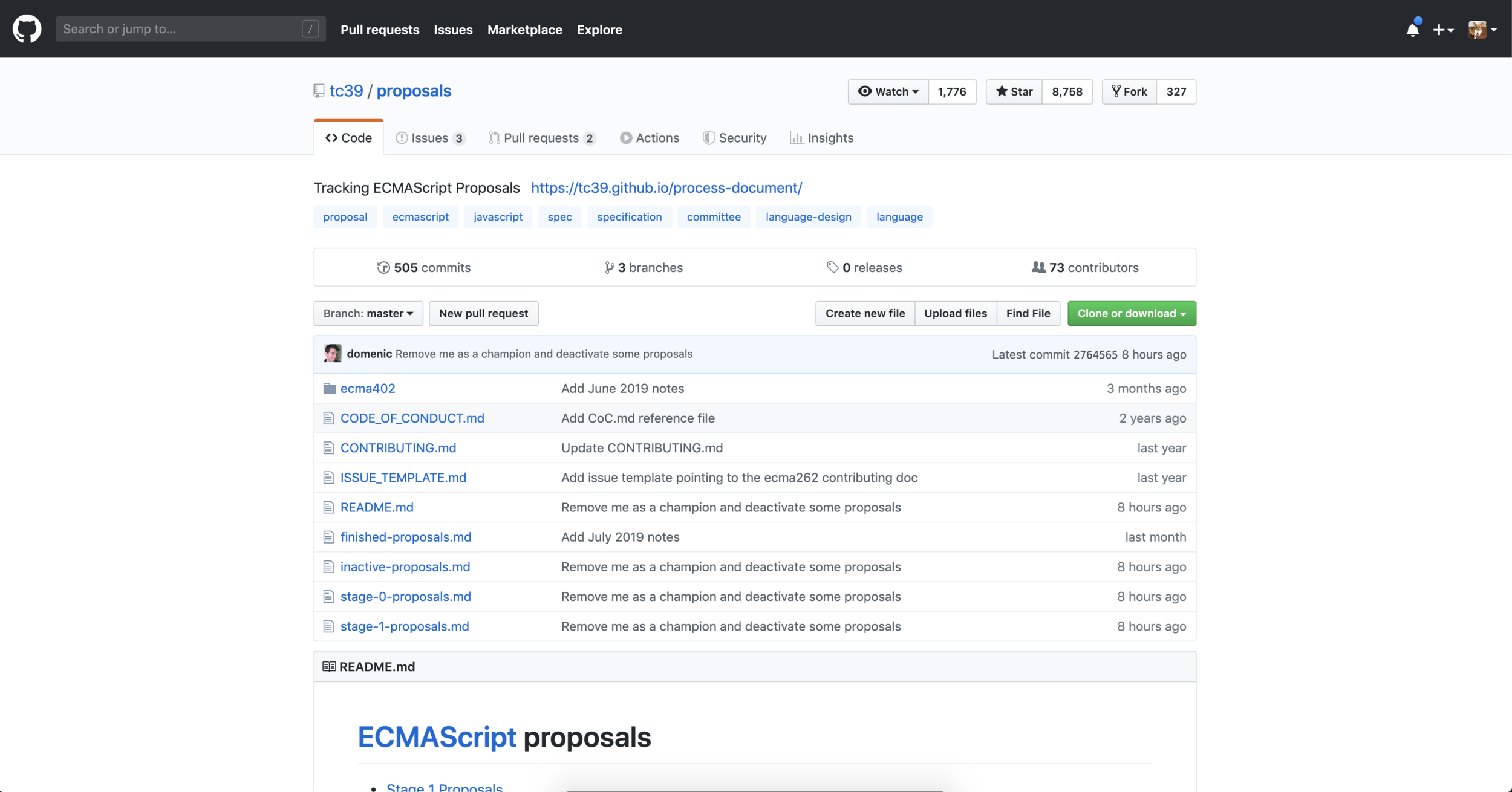Click the contributors people icon
1512x792 pixels.
[x=1038, y=267]
